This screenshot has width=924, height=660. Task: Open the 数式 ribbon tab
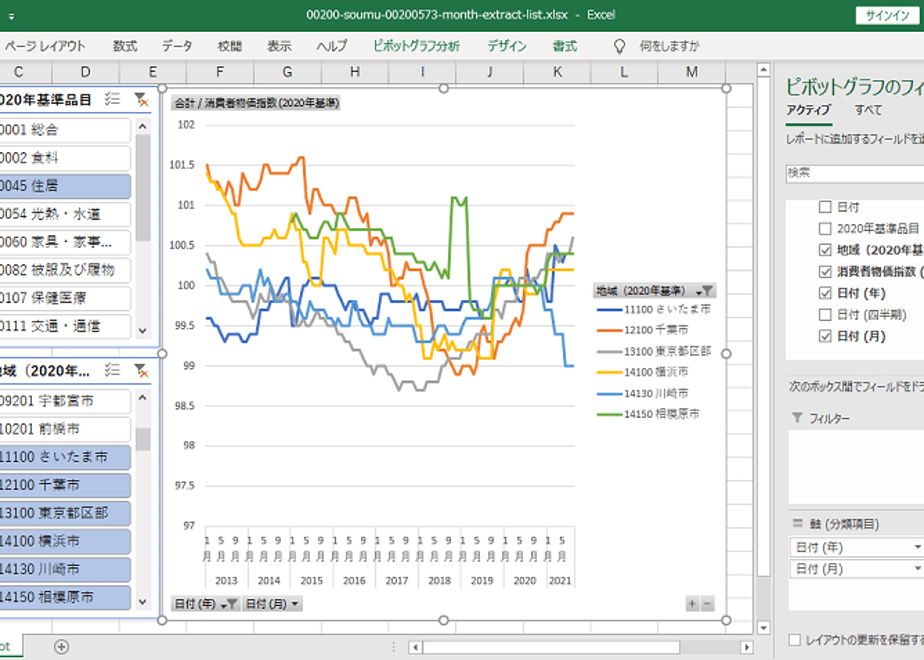(x=125, y=46)
